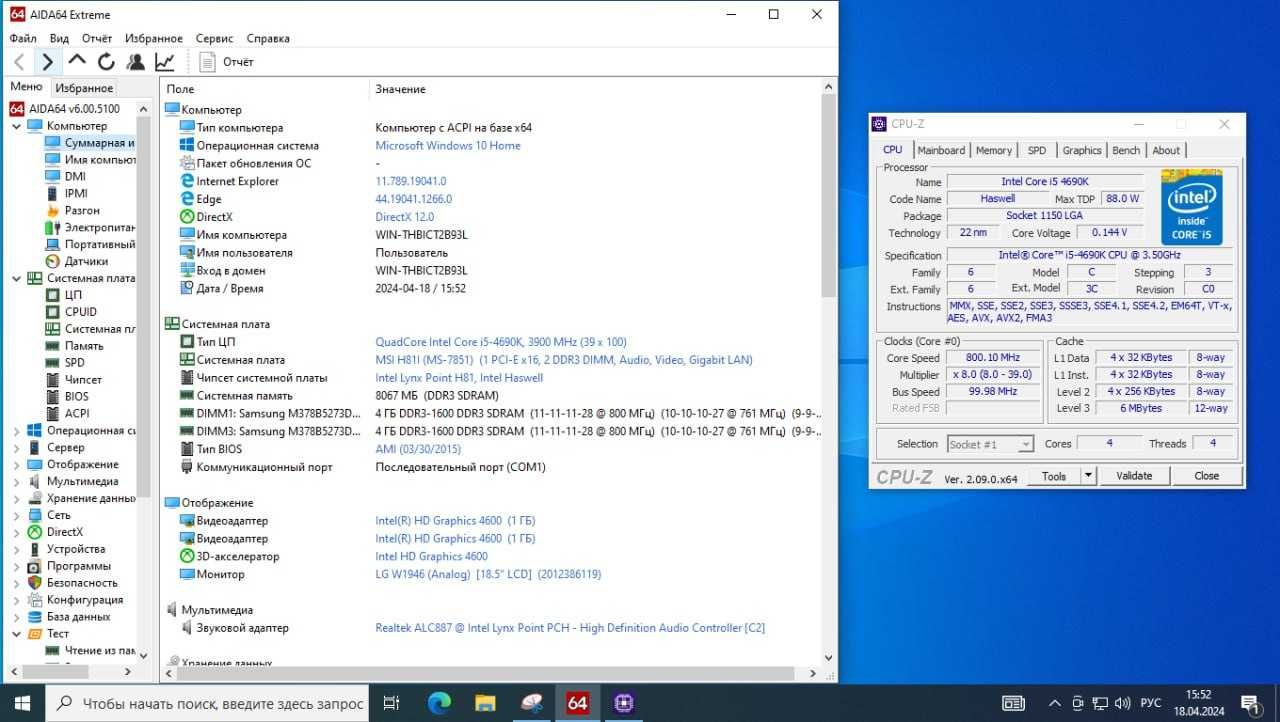1280x722 pixels.
Task: Open Разгон overclock tree item
Action: tap(82, 210)
